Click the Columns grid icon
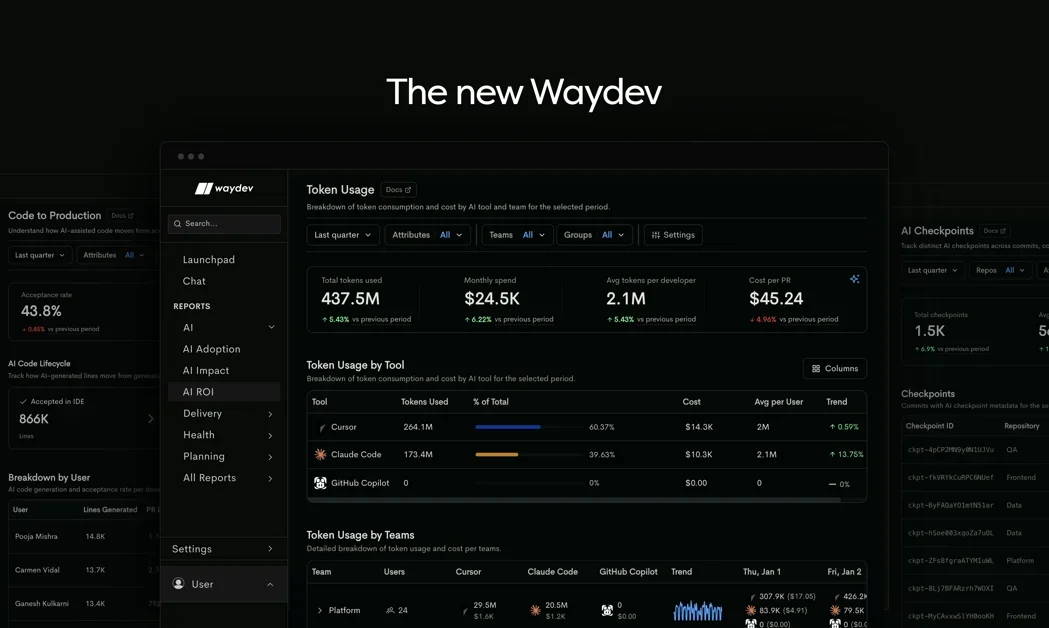The width and height of the screenshot is (1049, 628). click(816, 369)
